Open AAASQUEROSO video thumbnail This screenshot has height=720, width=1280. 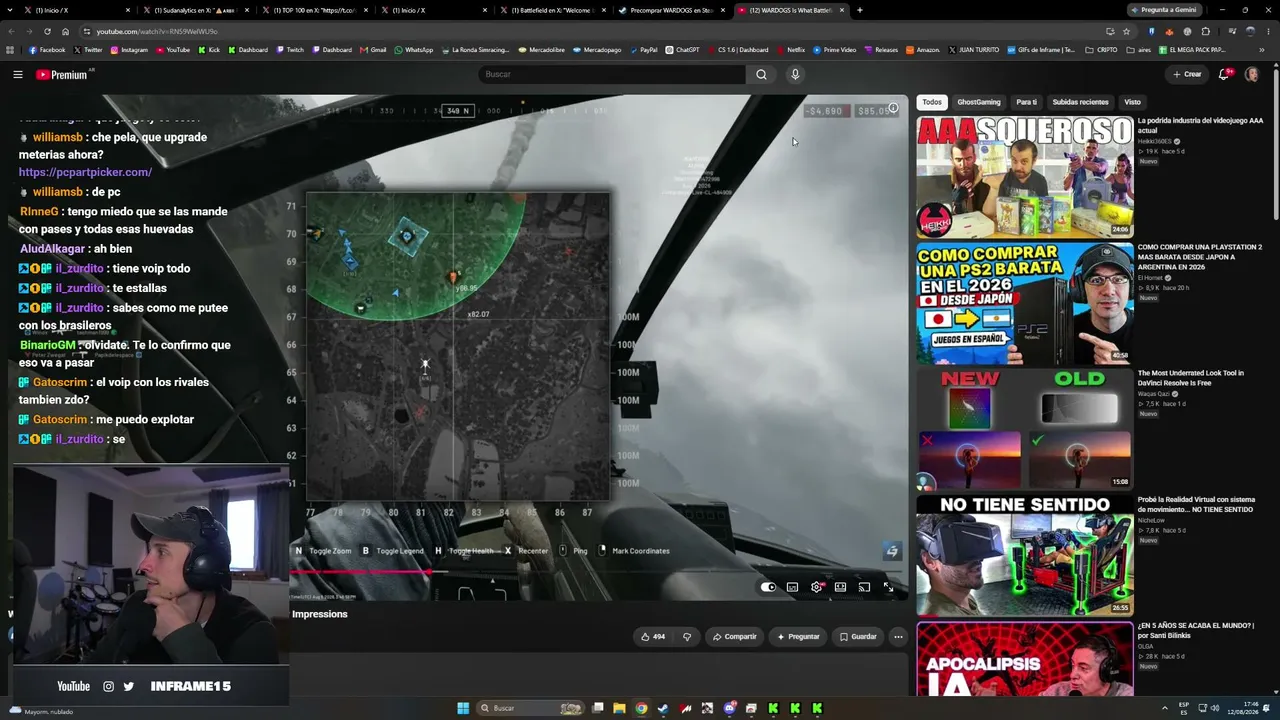[x=1025, y=177]
